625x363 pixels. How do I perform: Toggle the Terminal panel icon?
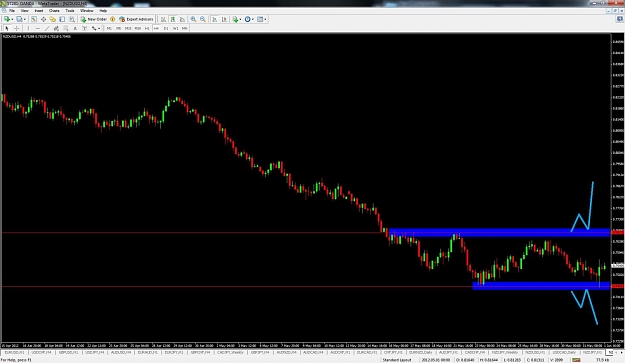click(x=62, y=19)
